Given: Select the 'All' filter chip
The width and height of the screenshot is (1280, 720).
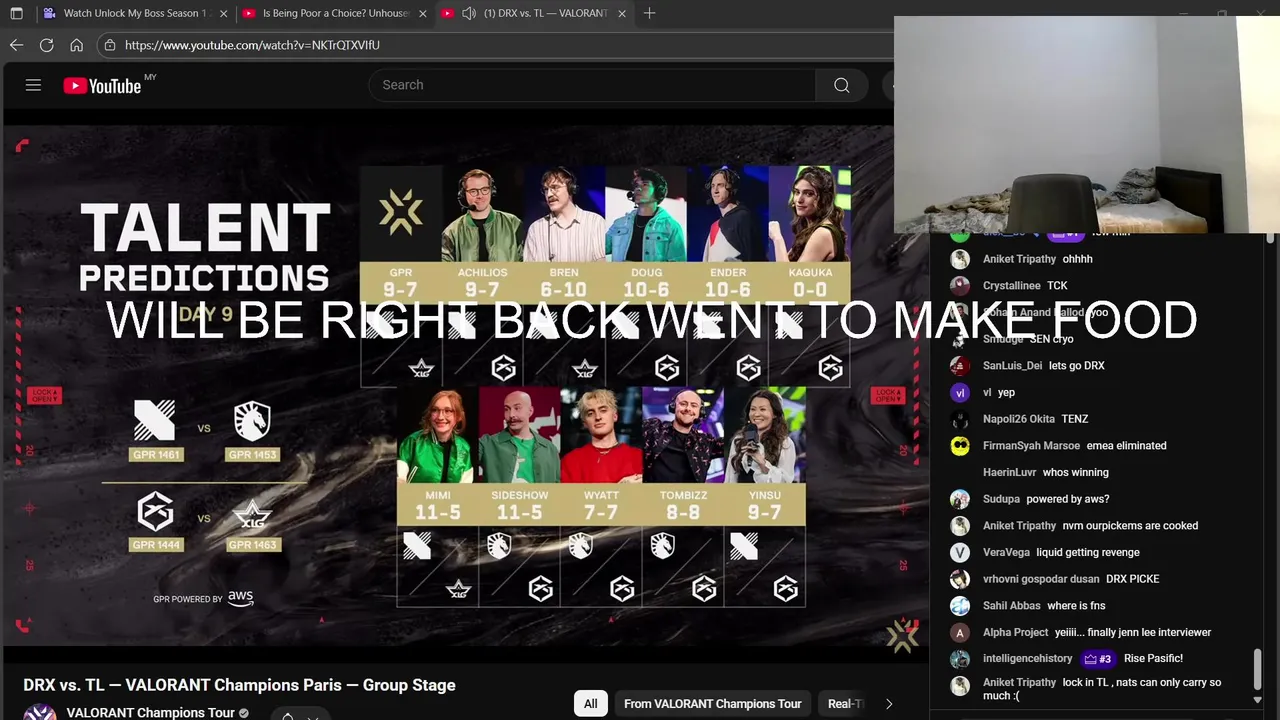Looking at the screenshot, I should coord(590,704).
